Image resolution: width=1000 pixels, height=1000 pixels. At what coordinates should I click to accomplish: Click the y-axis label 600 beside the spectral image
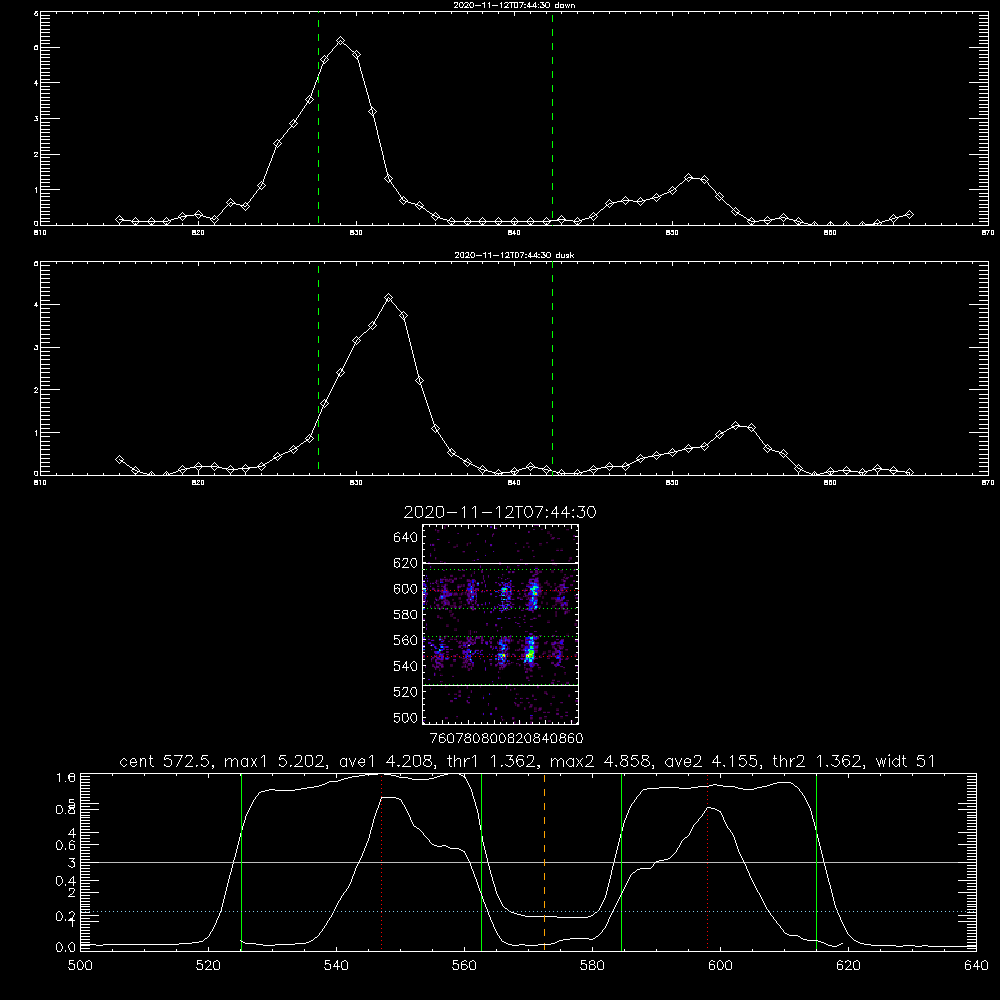(x=406, y=589)
